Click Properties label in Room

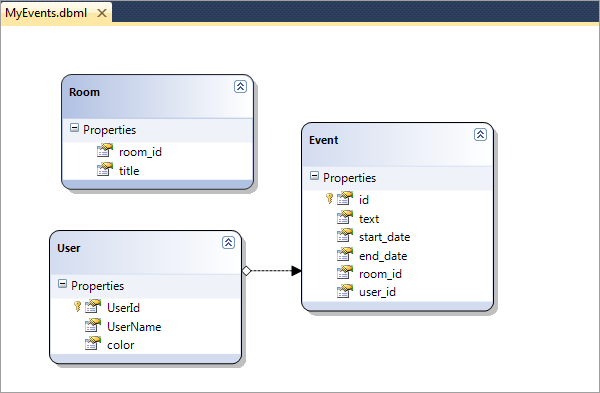tap(109, 130)
